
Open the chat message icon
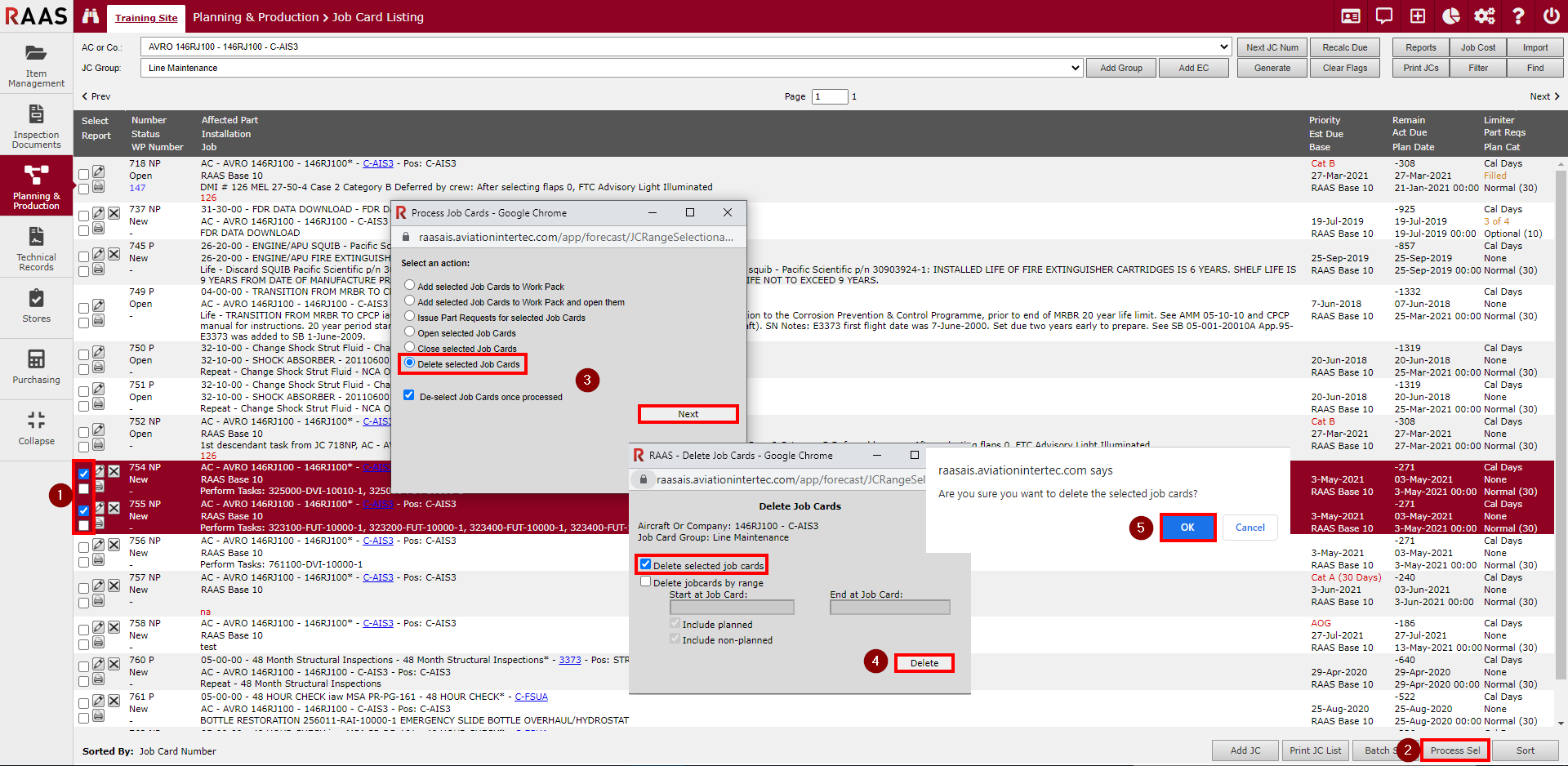(x=1384, y=16)
